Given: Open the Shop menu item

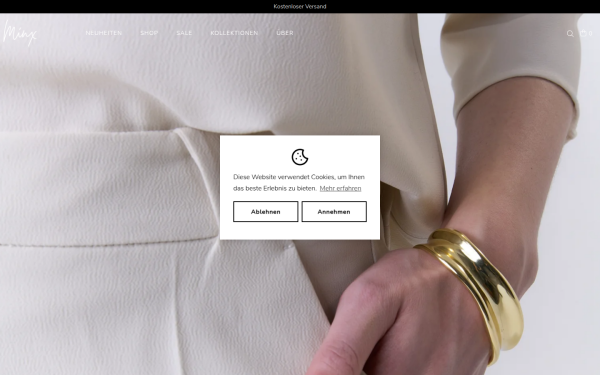Looking at the screenshot, I should point(149,33).
